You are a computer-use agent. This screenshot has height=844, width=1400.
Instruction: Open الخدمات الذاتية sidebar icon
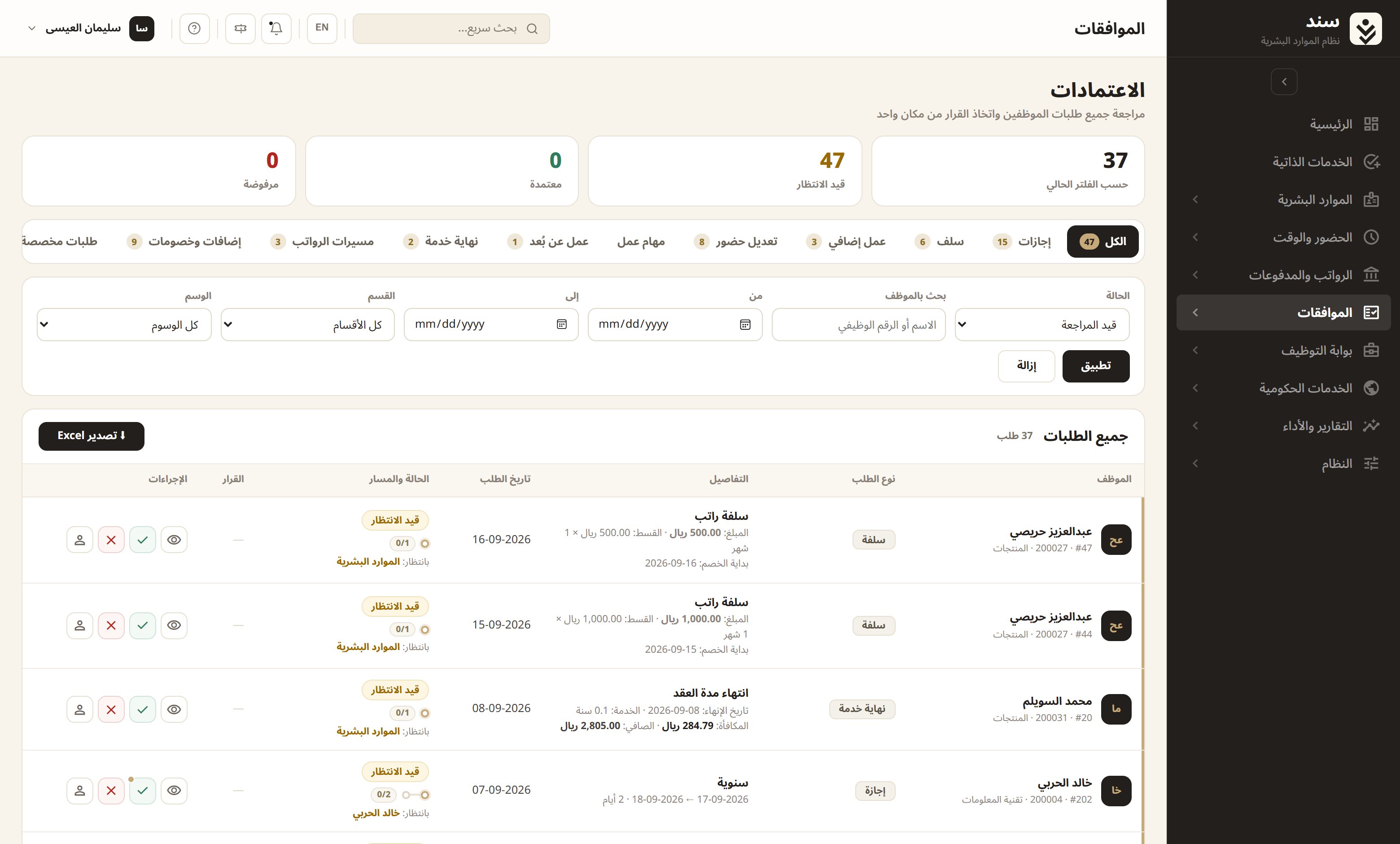(1371, 162)
